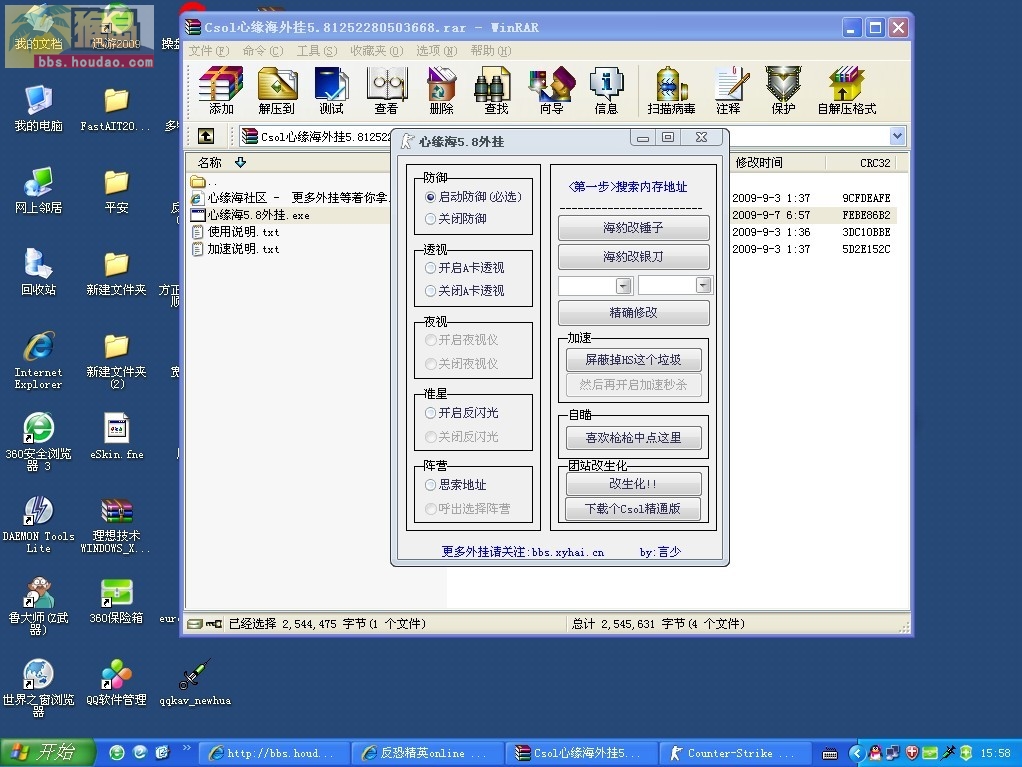Click 喜欢枪枪中点这里 button
The height and width of the screenshot is (767, 1022).
[634, 438]
